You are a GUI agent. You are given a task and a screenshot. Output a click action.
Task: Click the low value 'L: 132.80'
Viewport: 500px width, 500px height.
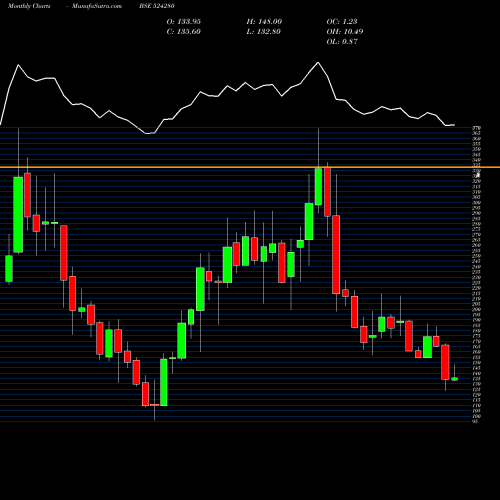tap(264, 32)
